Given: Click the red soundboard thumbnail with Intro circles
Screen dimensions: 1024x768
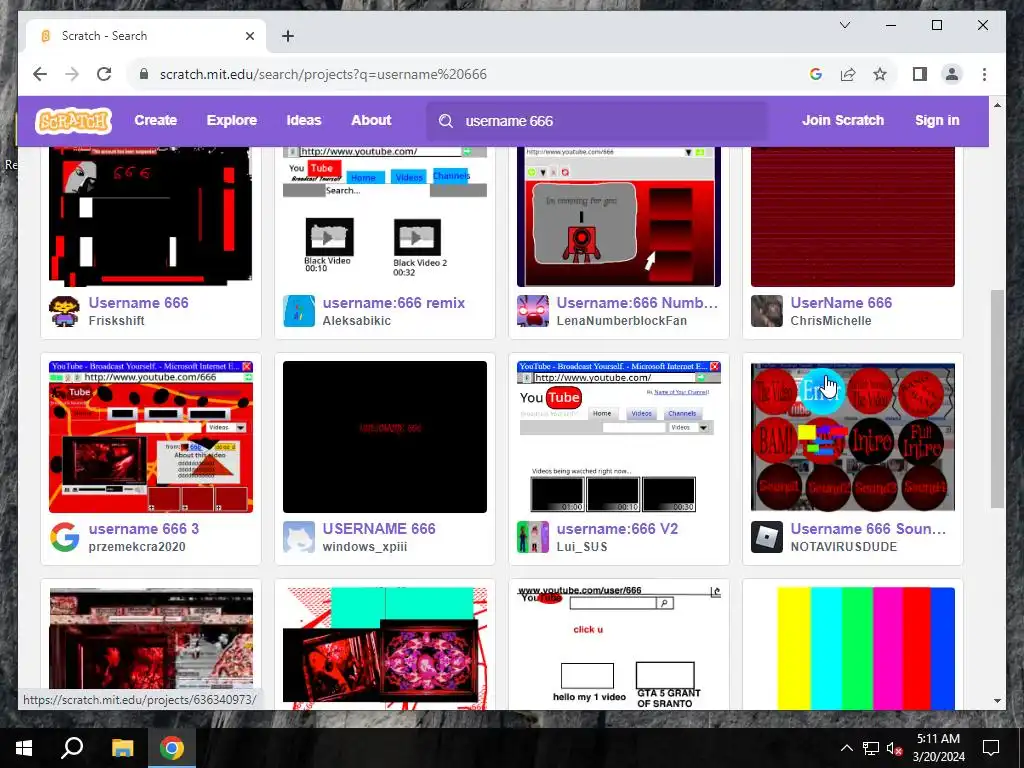Looking at the screenshot, I should click(x=853, y=436).
